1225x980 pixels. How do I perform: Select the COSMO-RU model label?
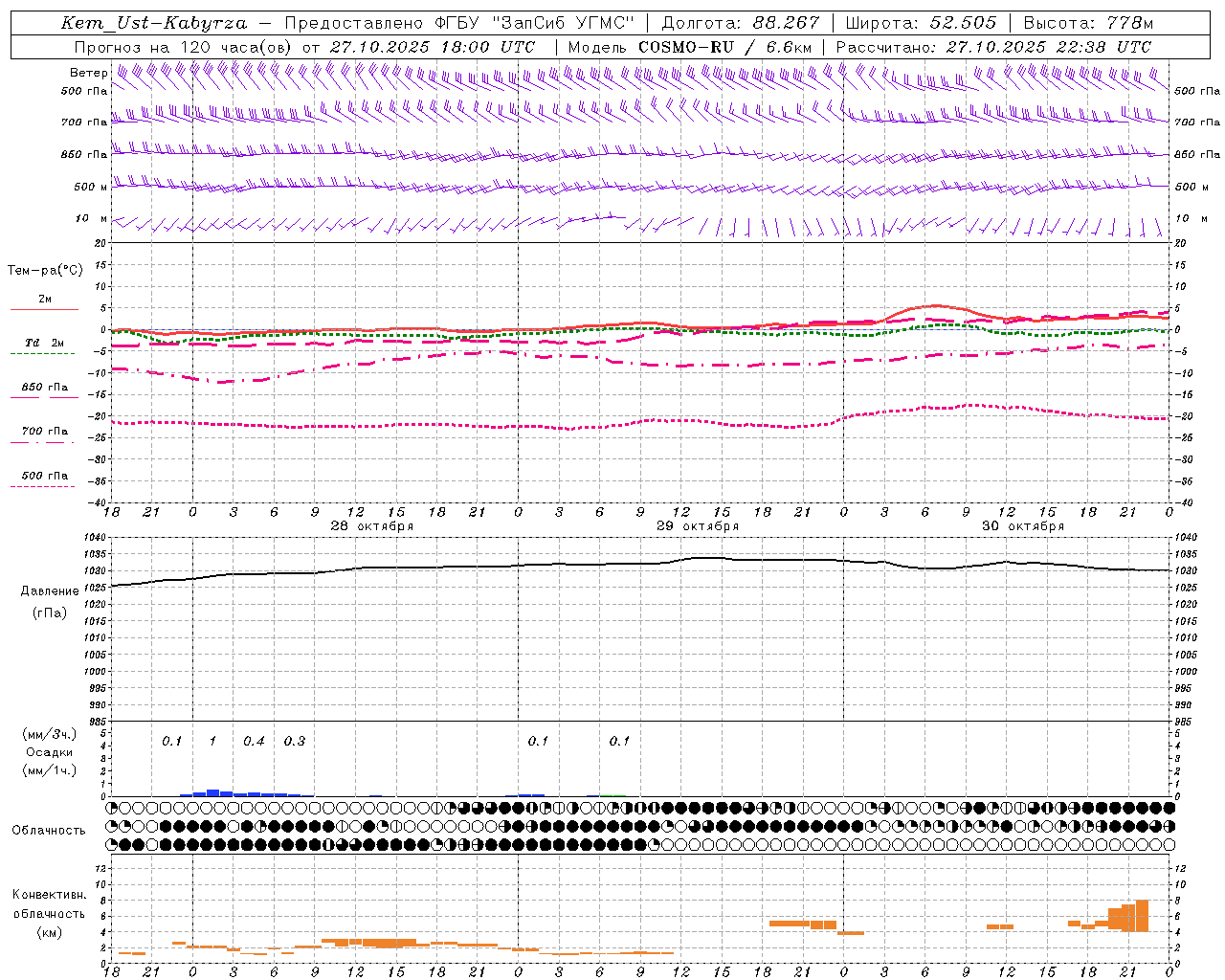coord(679,47)
